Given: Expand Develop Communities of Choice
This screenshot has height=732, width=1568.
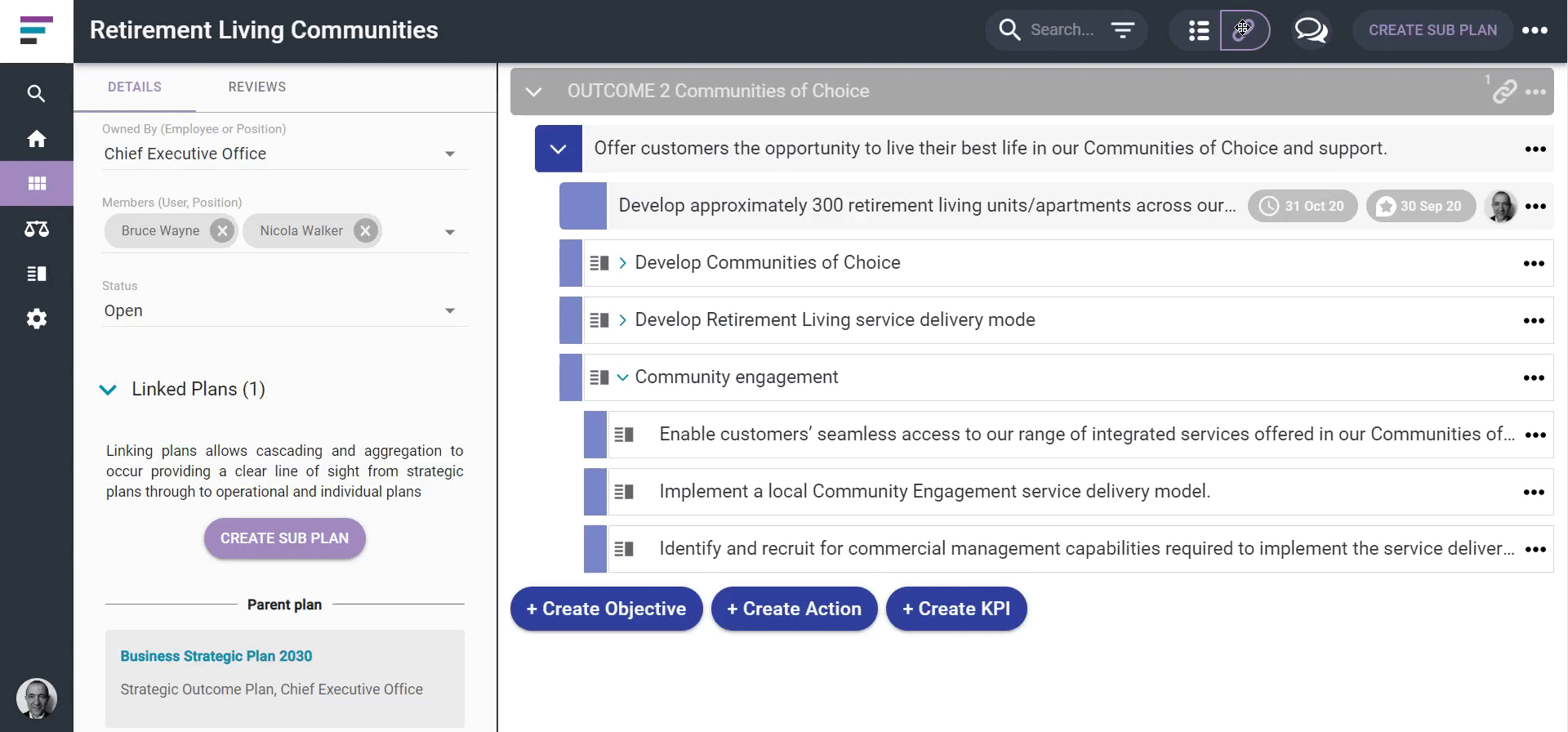Looking at the screenshot, I should (622, 263).
